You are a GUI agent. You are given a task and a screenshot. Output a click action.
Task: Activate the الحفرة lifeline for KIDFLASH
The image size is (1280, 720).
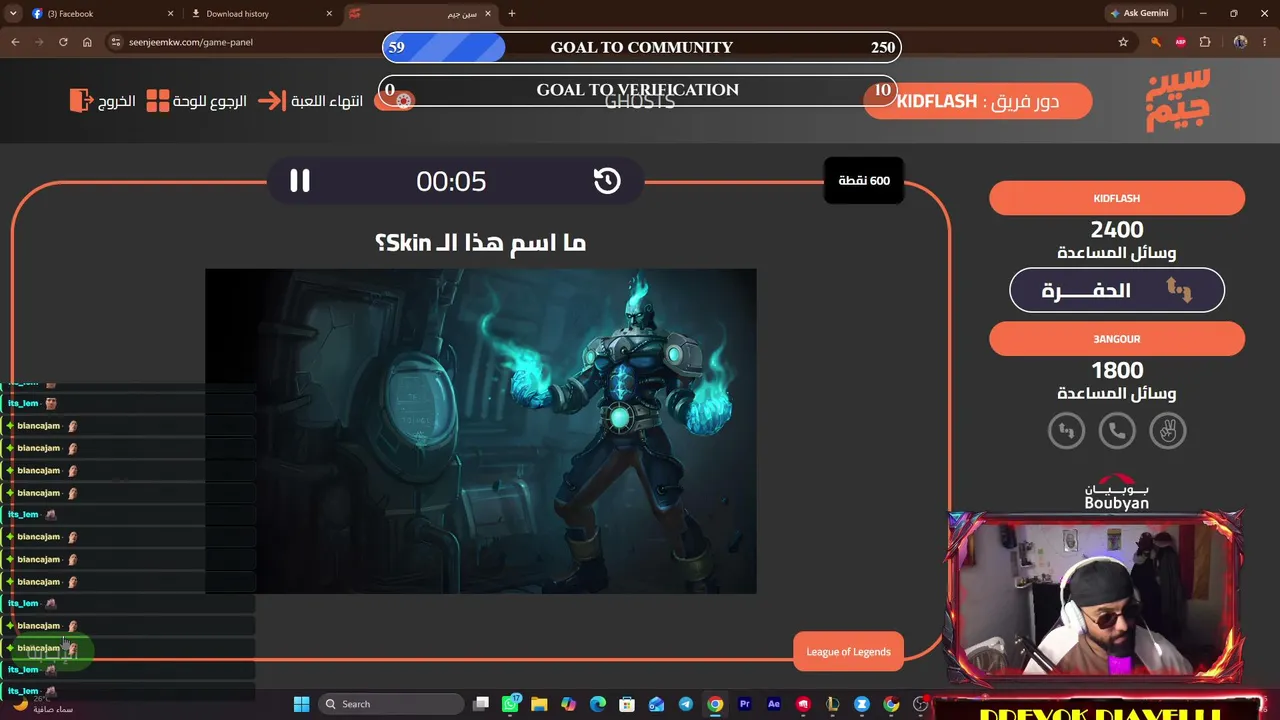[1117, 290]
